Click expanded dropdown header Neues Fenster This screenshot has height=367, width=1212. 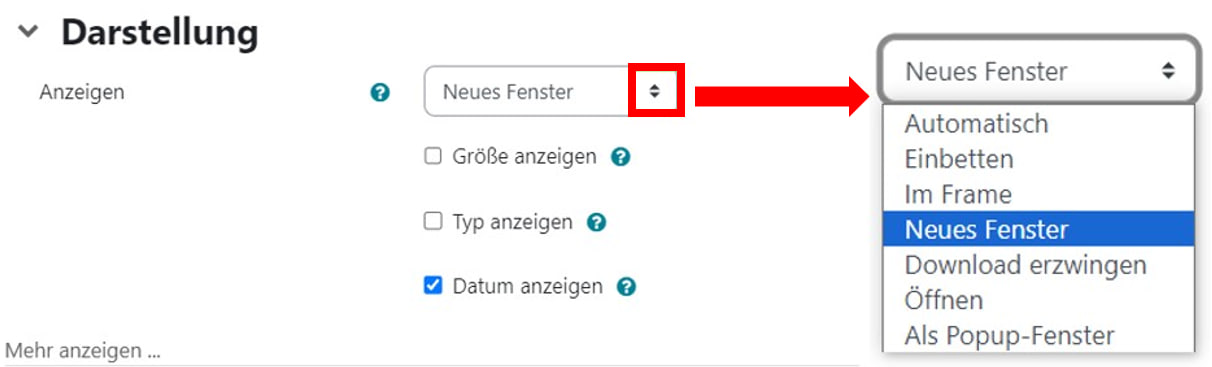pos(1039,71)
